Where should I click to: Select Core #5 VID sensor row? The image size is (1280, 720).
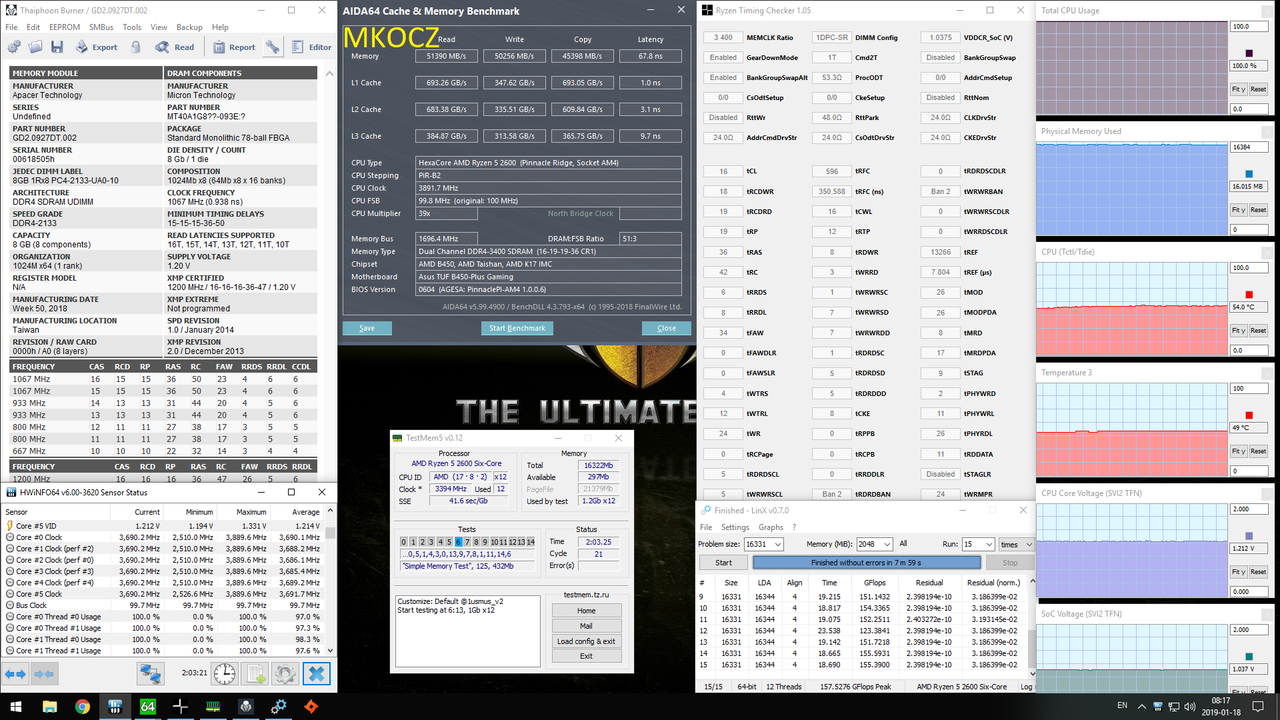[164, 525]
